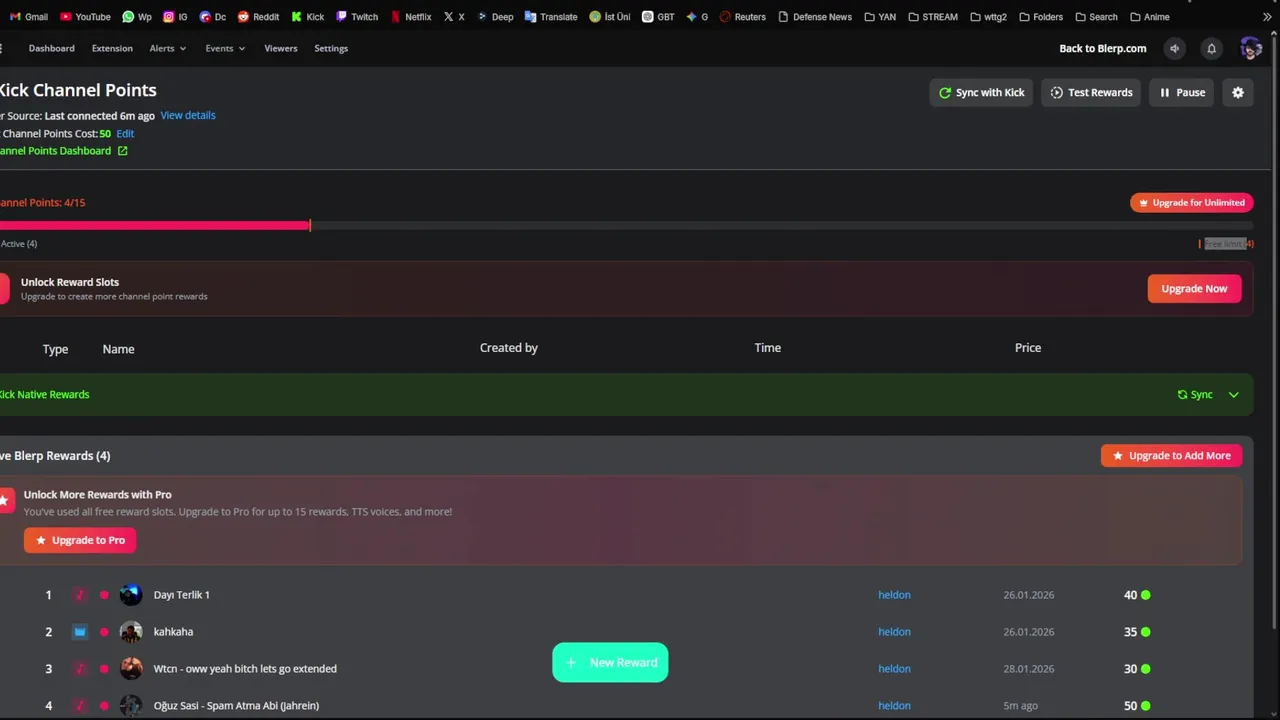1280x720 pixels.
Task: Open the user profile avatar menu
Action: coord(1250,48)
